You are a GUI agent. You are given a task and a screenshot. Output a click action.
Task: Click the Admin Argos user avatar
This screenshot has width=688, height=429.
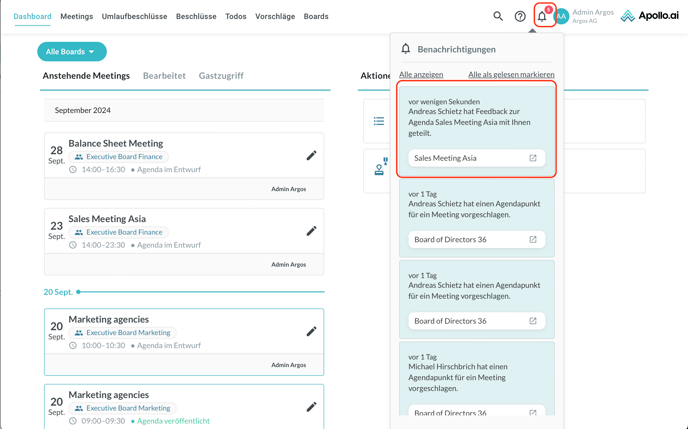562,16
